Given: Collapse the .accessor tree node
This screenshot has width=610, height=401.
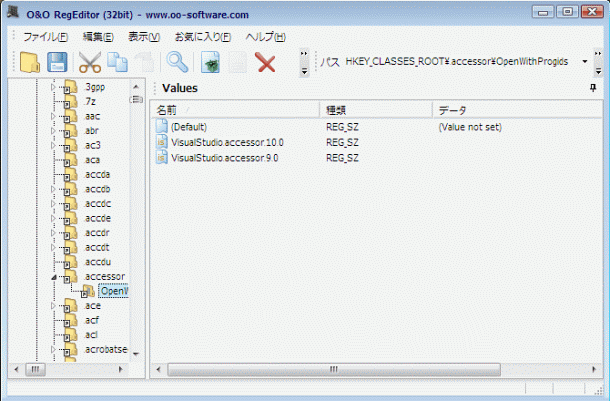Looking at the screenshot, I should 53,277.
